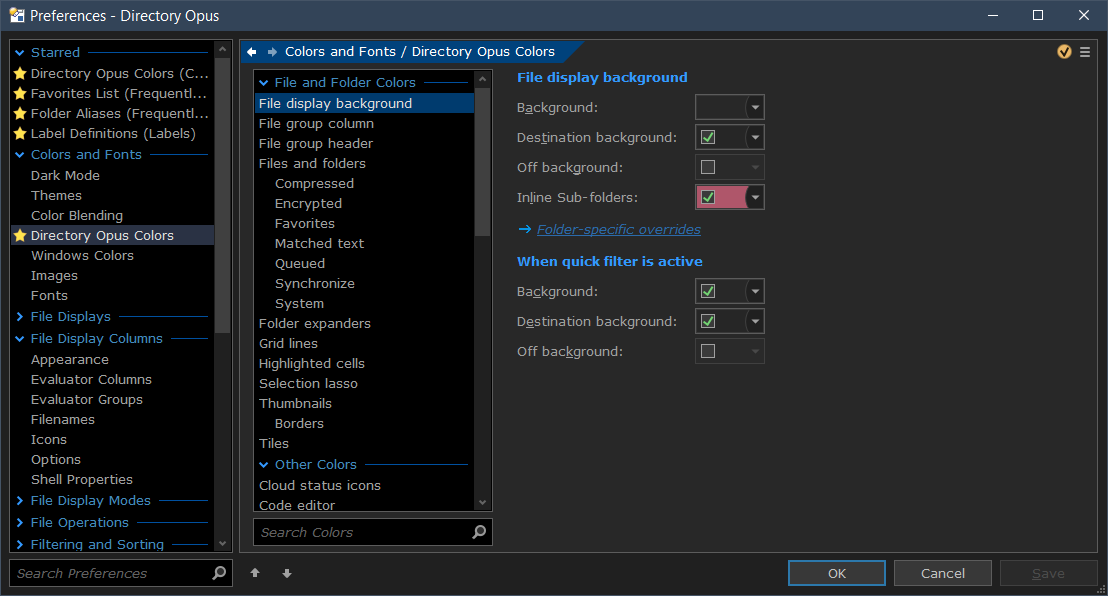This screenshot has width=1108, height=596.
Task: Collapse the Starred section
Action: coord(20,52)
